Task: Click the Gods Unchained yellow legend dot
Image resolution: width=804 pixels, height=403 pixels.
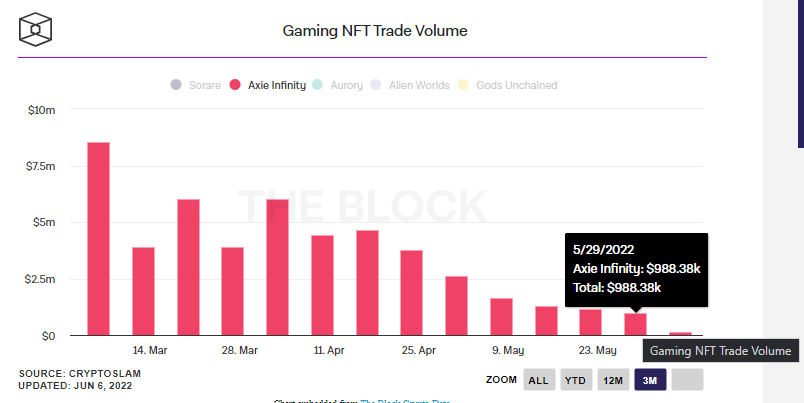Action: (x=464, y=85)
